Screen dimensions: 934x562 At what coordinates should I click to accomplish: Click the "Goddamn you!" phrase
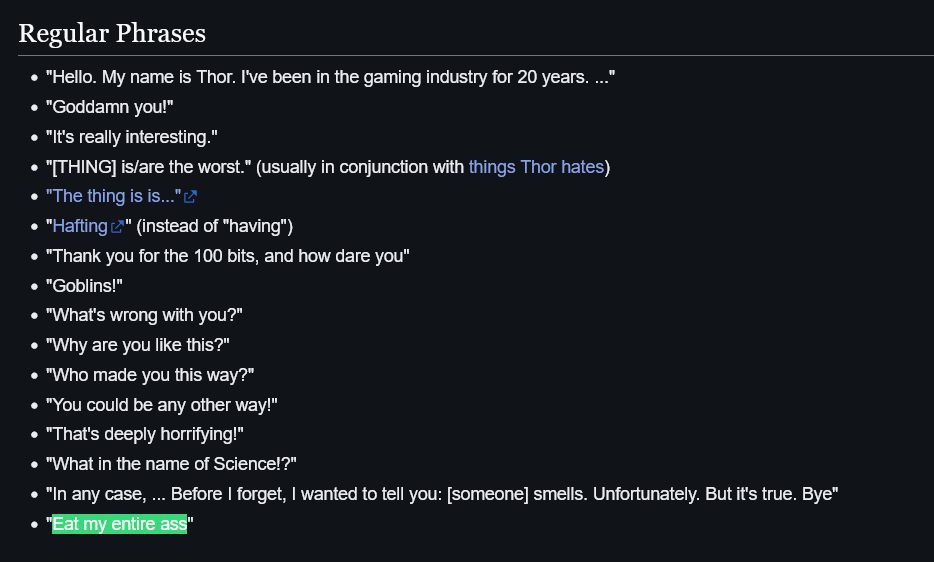pyautogui.click(x=110, y=107)
